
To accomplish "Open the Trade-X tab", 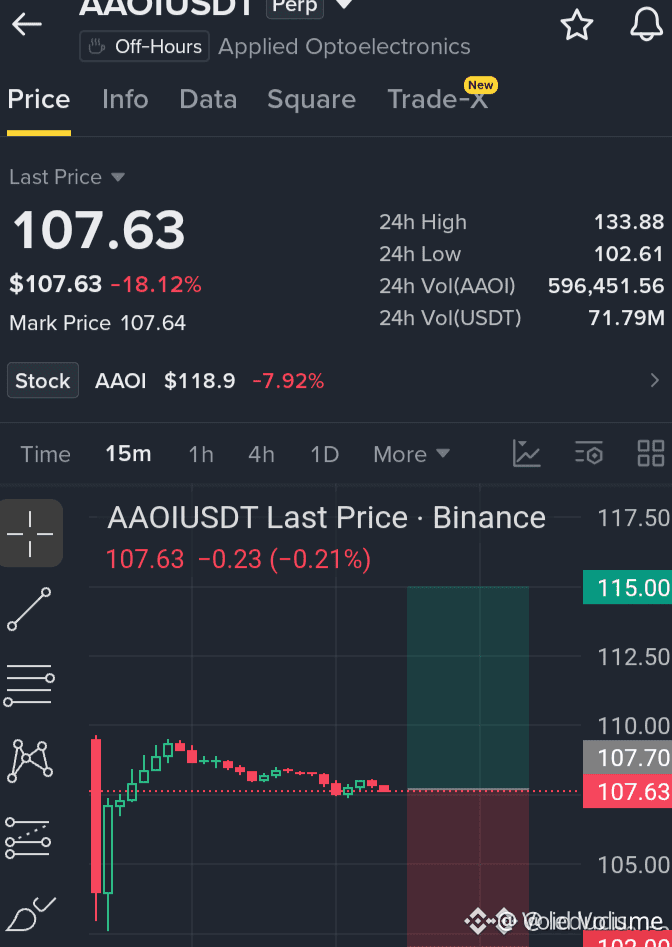I will (438, 100).
